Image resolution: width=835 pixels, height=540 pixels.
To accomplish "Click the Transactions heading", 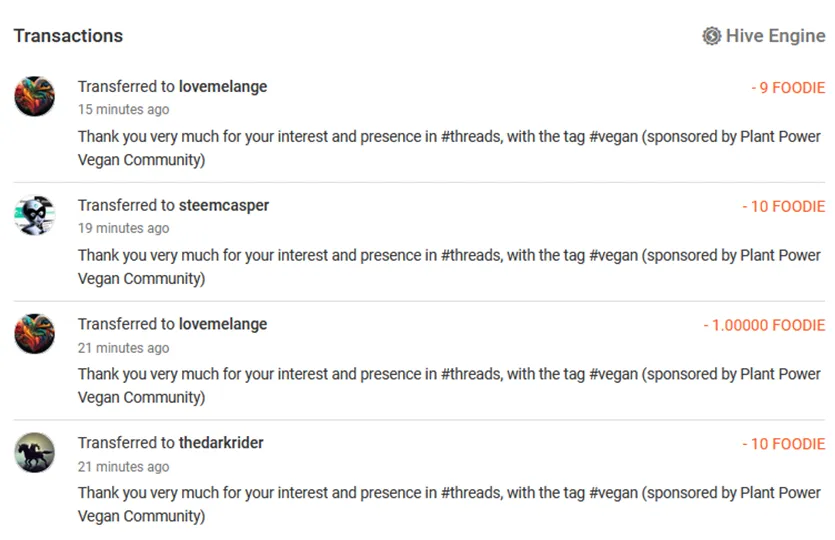I will (68, 36).
